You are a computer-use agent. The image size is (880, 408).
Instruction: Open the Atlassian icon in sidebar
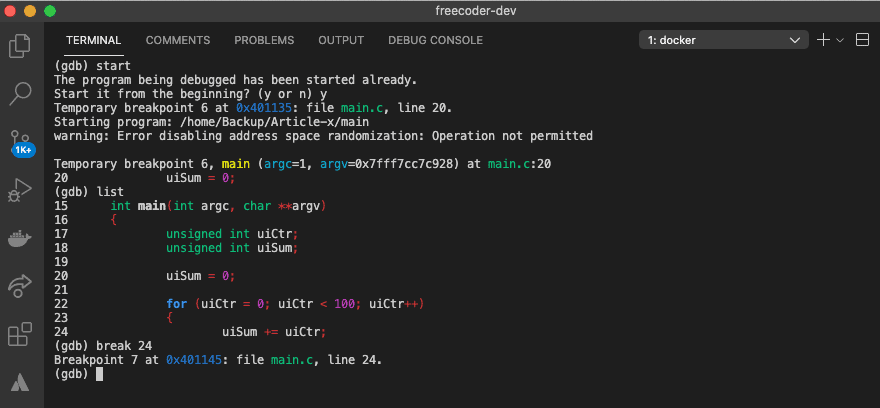coord(20,382)
